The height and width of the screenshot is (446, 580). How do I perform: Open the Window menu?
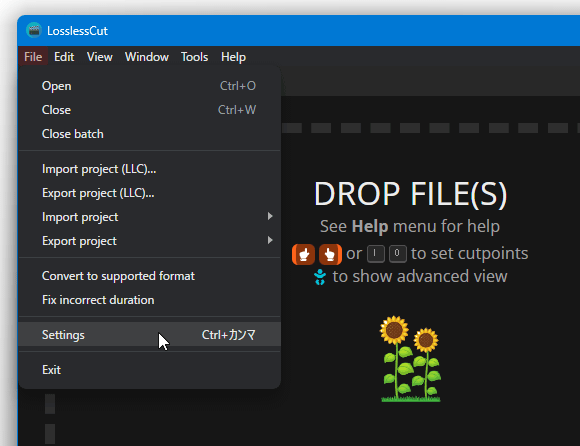click(x=147, y=57)
